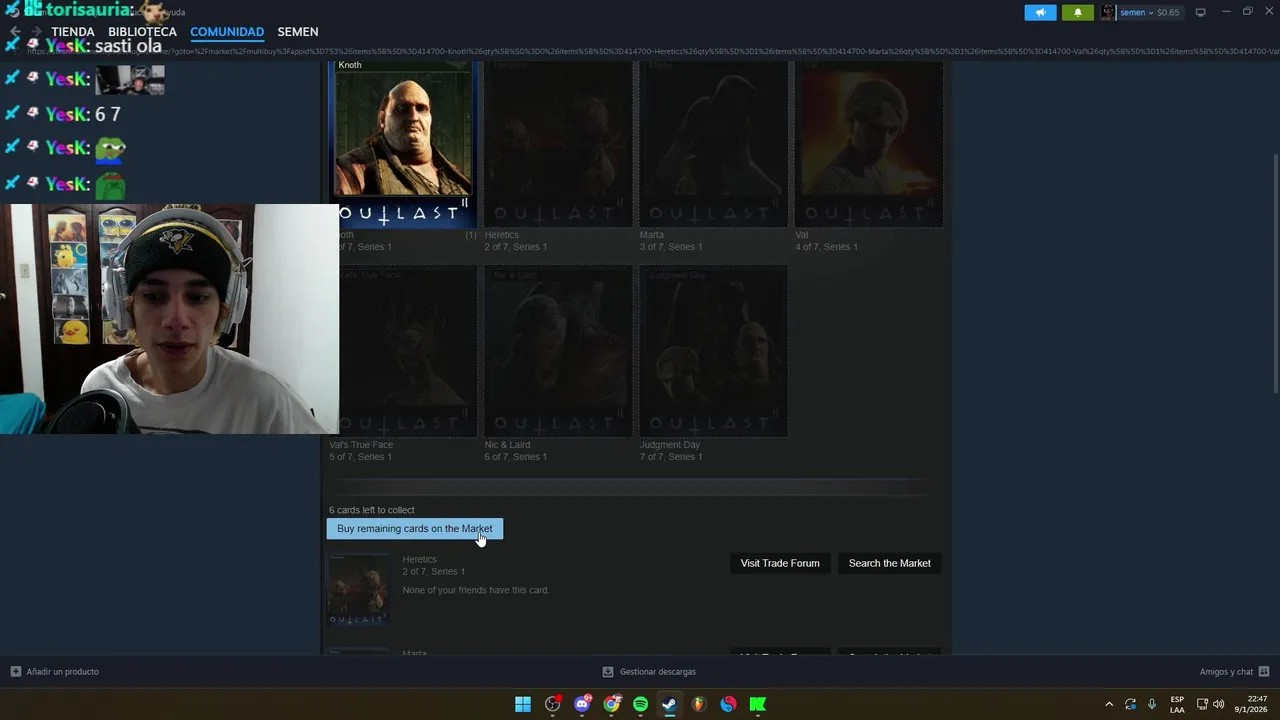Click the 'Heretics 2 of 7, Series 1' list label
The image size is (1280, 720).
pos(433,566)
